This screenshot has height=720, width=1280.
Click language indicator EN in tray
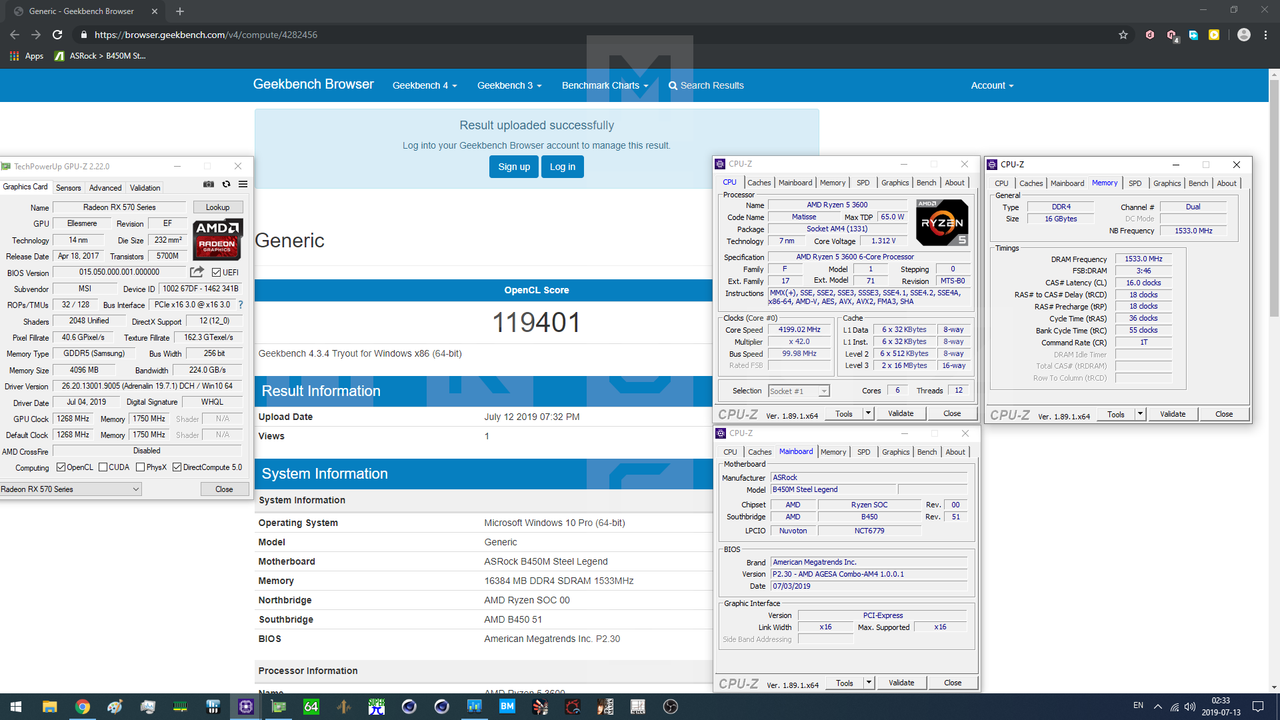pos(1138,706)
